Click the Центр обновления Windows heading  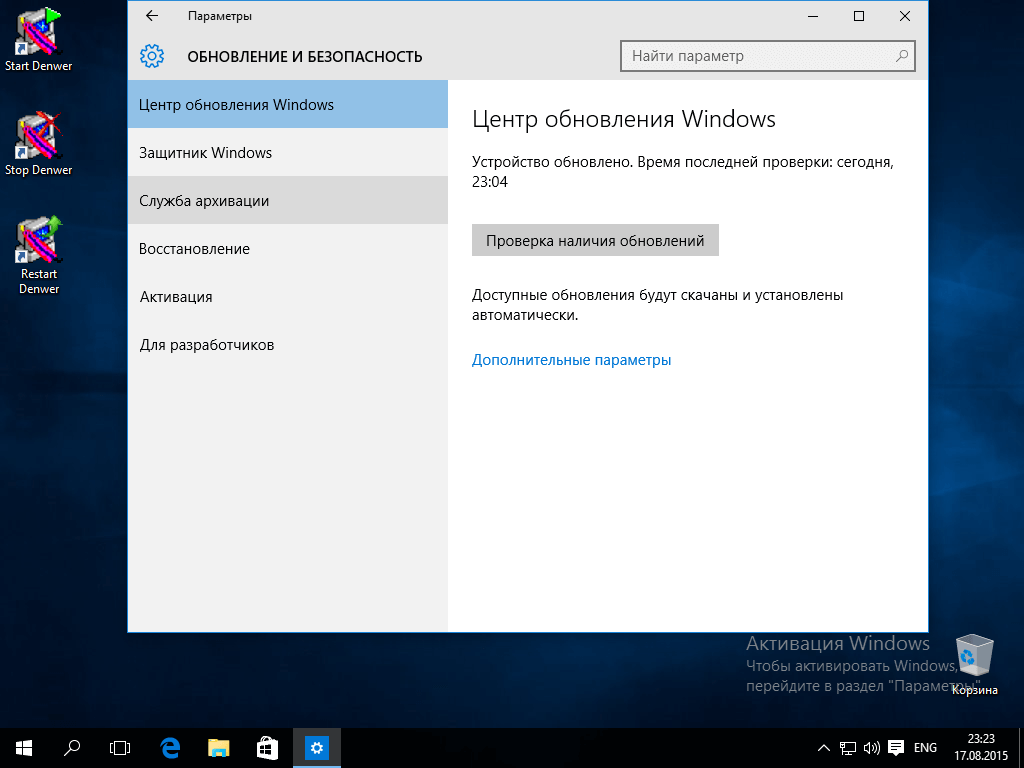[624, 120]
